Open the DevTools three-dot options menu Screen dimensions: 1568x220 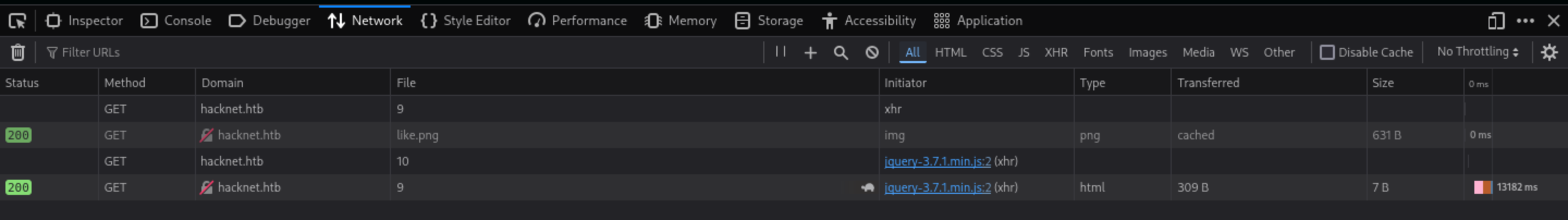(x=1525, y=21)
